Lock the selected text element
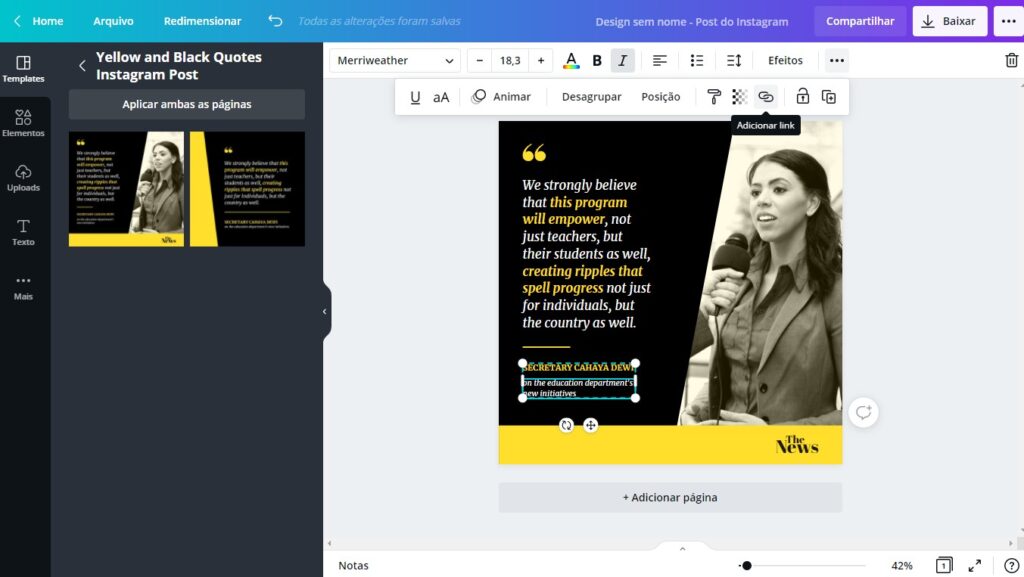The image size is (1024, 577). pos(802,96)
